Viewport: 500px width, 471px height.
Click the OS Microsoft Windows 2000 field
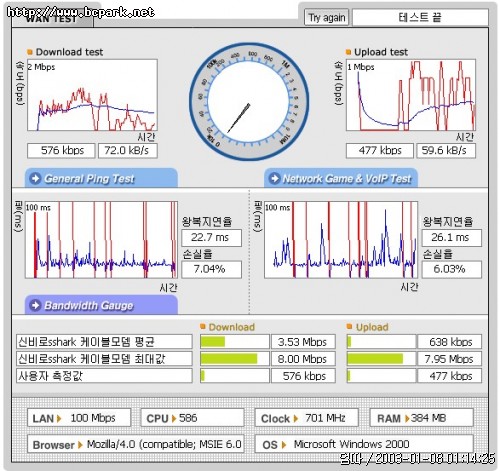(x=364, y=444)
